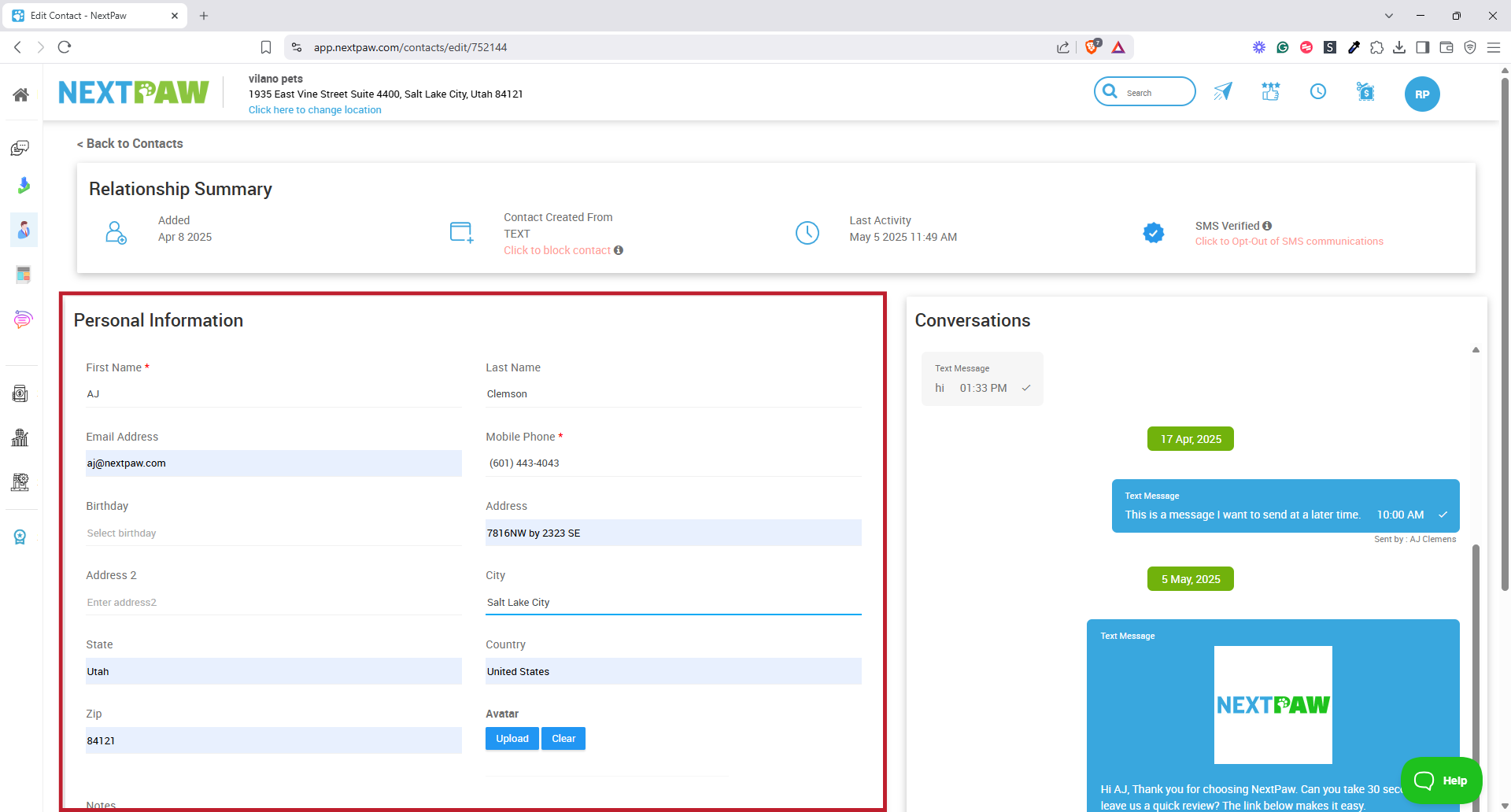Viewport: 1511px width, 812px height.
Task: Open the browser downloads icon
Action: tap(1399, 47)
